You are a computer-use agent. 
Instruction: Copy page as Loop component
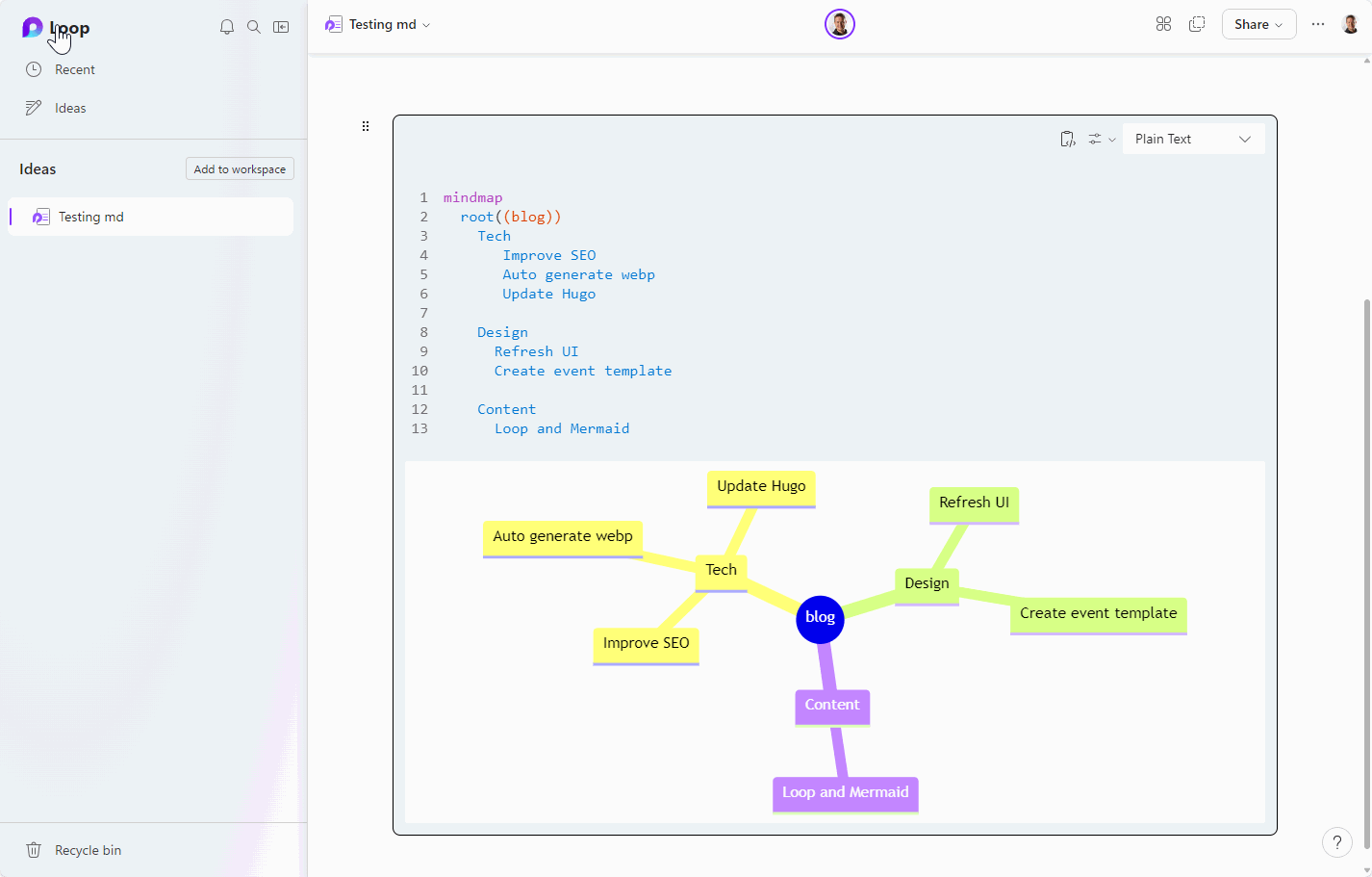point(1197,24)
